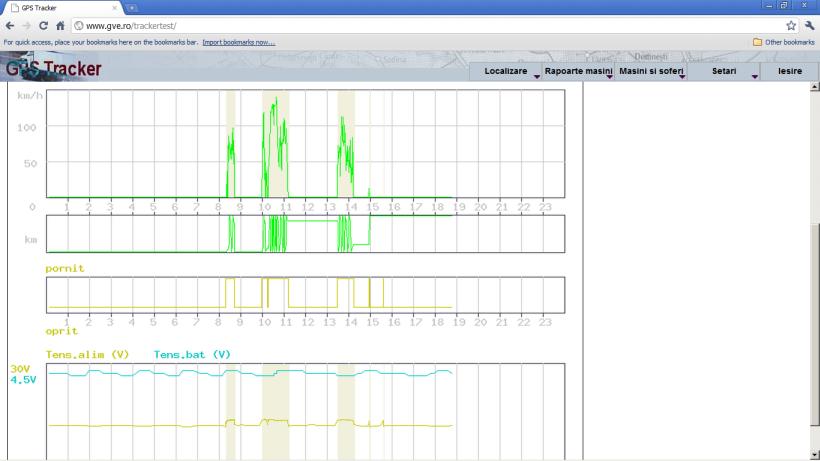Click the browser forward arrow
Image resolution: width=820 pixels, height=461 pixels.
27,25
